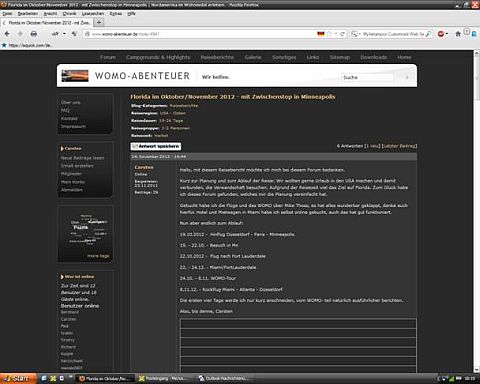Open Reiseberichte in site navigation
Image resolution: width=480 pixels, height=384 pixels.
pyautogui.click(x=217, y=57)
